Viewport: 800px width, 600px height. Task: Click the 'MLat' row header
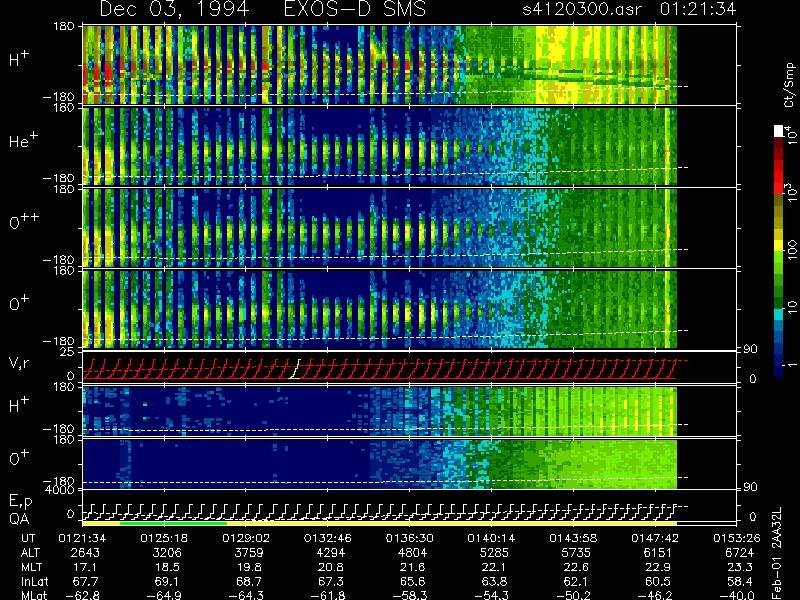click(34, 595)
